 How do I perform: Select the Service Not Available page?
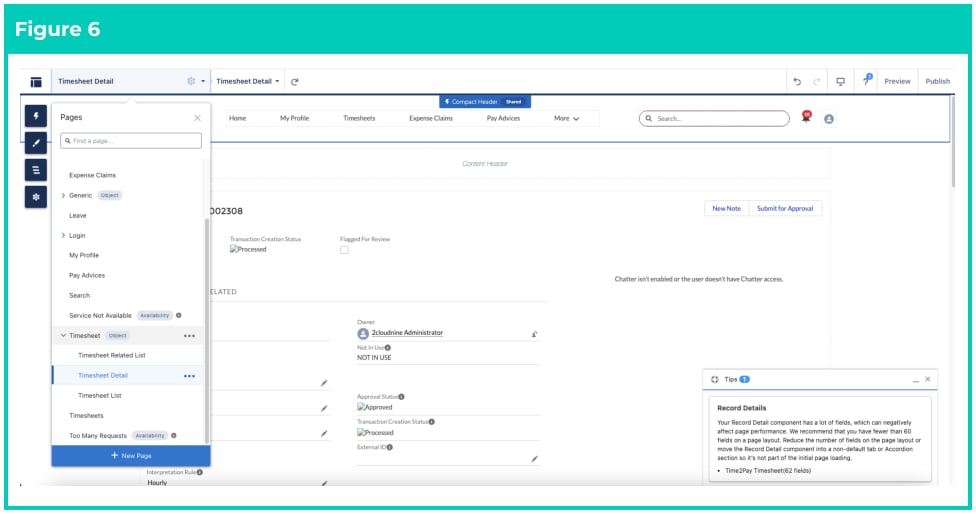[100, 315]
